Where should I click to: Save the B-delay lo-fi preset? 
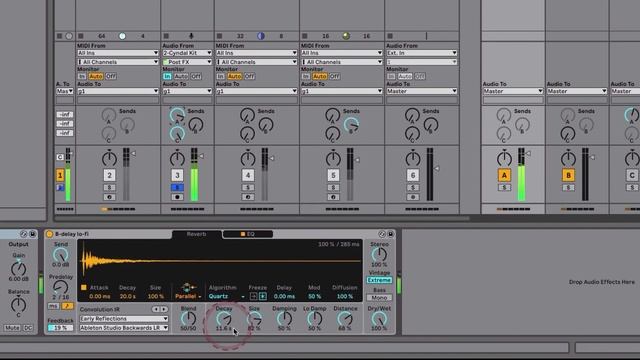coord(391,234)
